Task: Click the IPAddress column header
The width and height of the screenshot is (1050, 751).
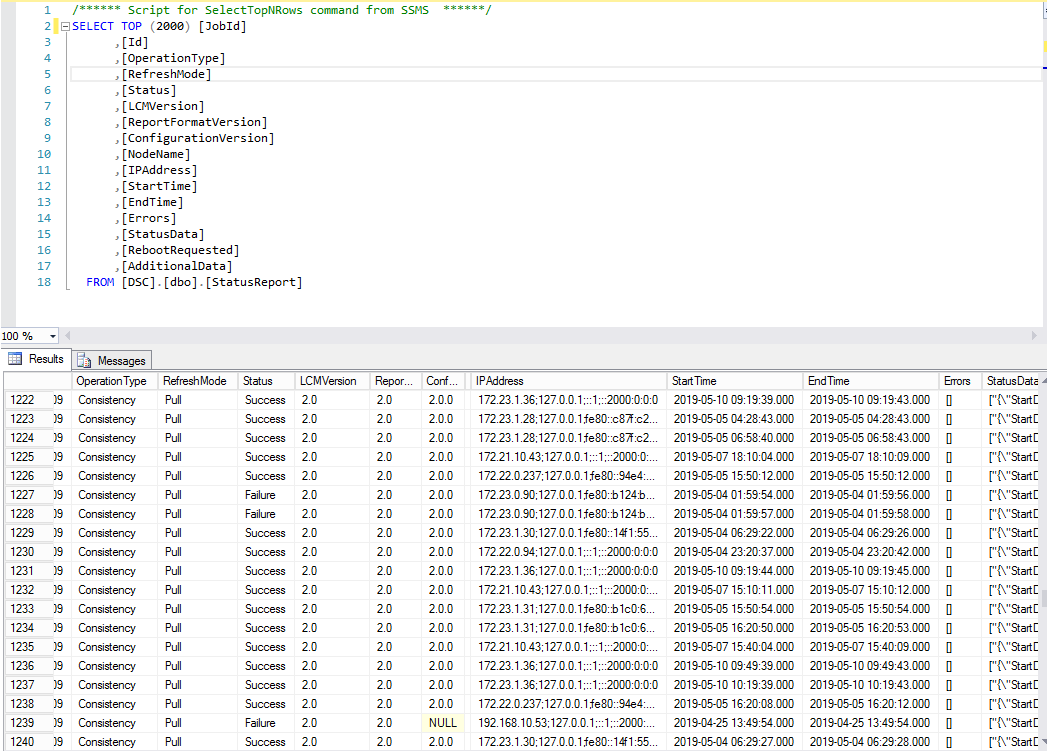Action: pyautogui.click(x=568, y=381)
